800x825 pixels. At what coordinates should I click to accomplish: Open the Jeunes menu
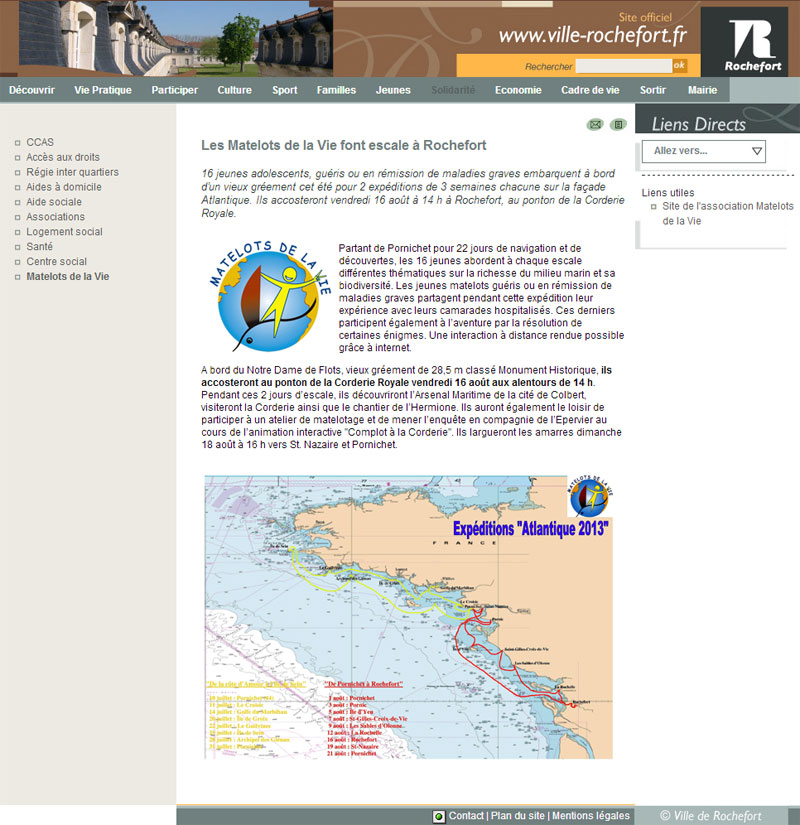coord(393,90)
